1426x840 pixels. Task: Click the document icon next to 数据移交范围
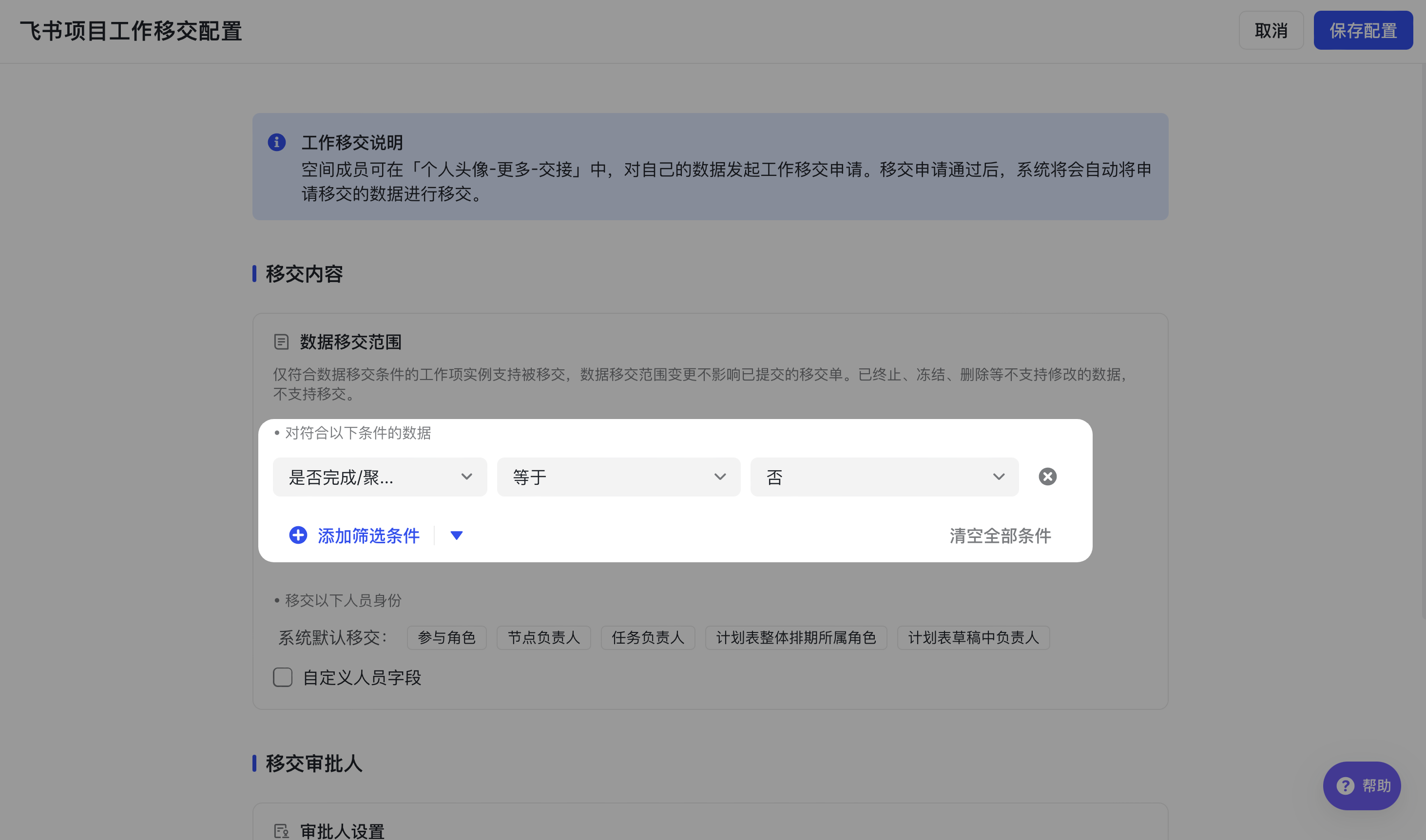[281, 342]
